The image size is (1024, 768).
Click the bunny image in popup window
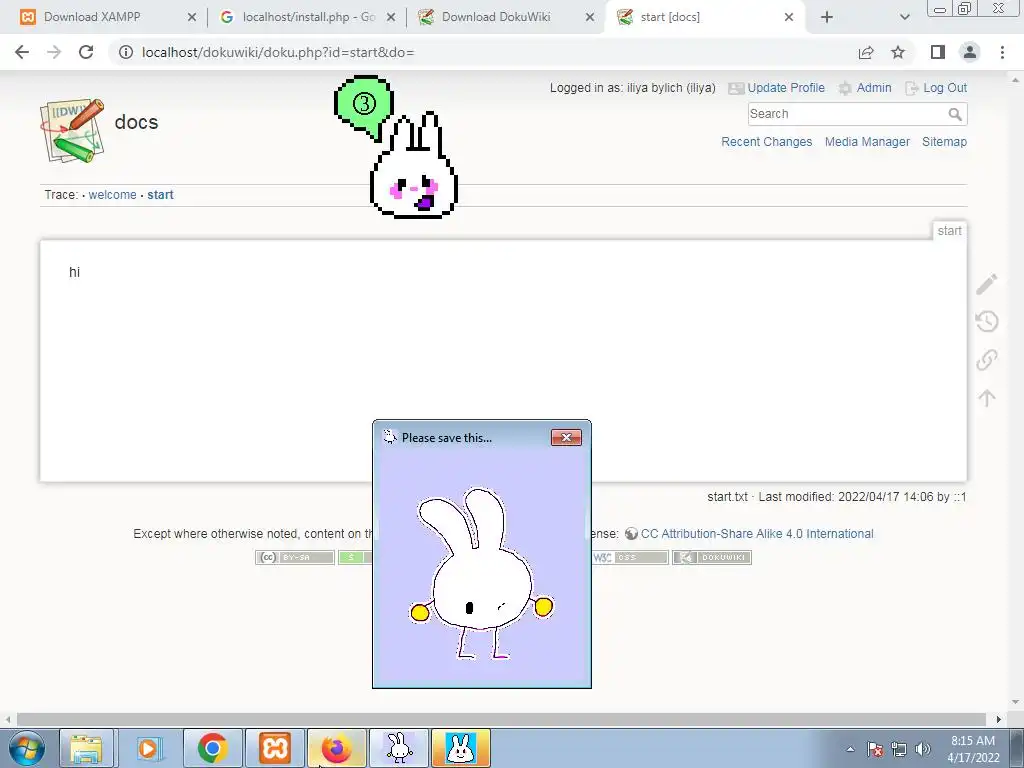[482, 573]
